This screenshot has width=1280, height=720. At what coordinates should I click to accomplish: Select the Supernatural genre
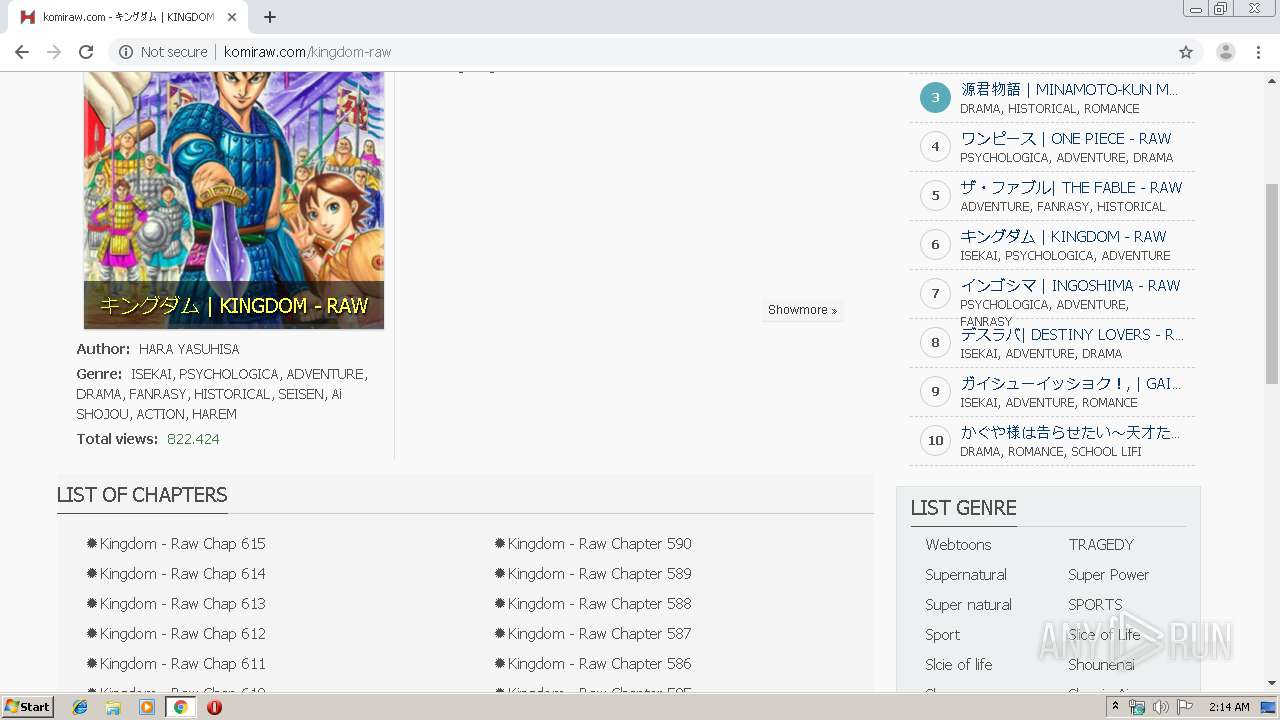[966, 575]
